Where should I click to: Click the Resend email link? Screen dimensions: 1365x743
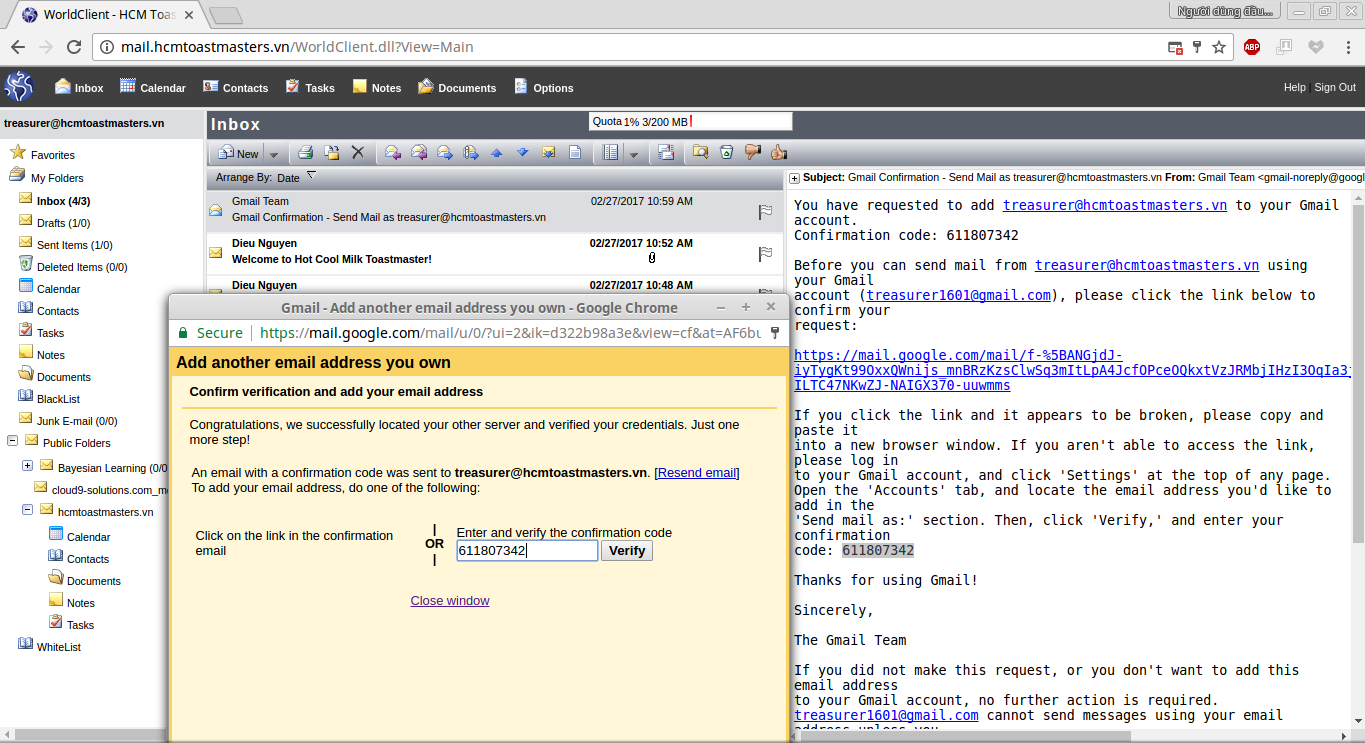point(697,472)
